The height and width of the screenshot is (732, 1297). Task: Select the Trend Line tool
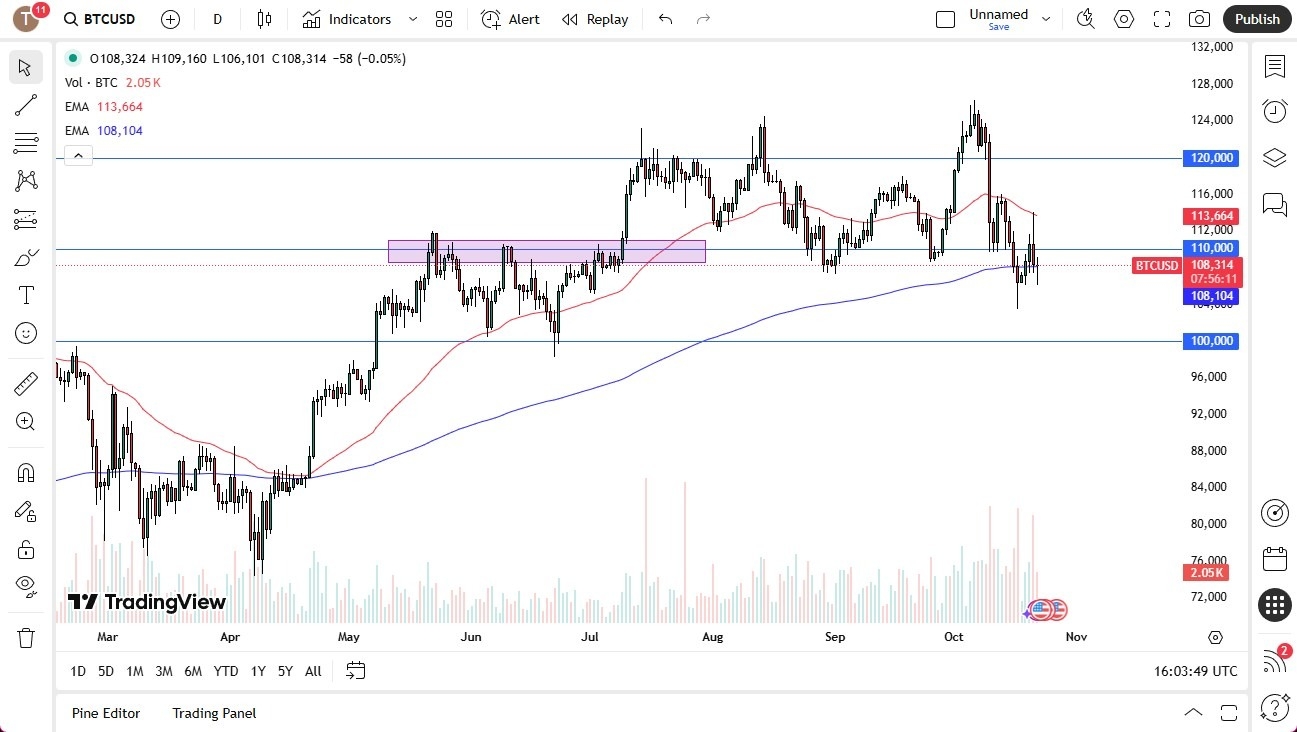coord(26,105)
